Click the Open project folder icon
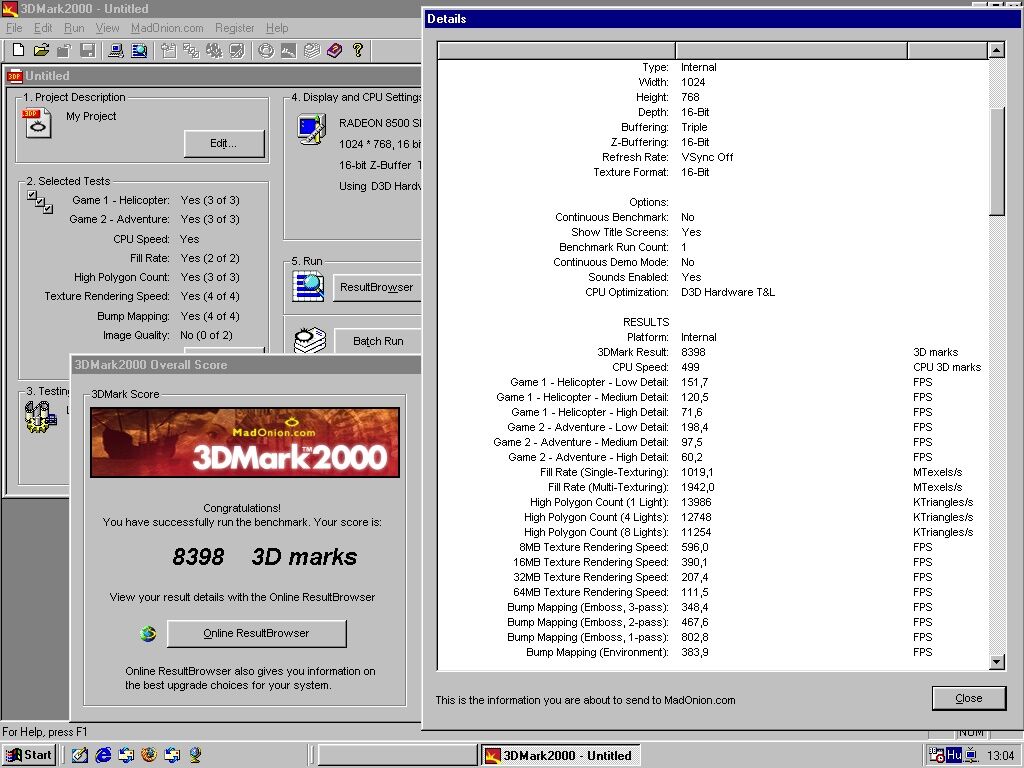The height and width of the screenshot is (768, 1024). (x=41, y=50)
